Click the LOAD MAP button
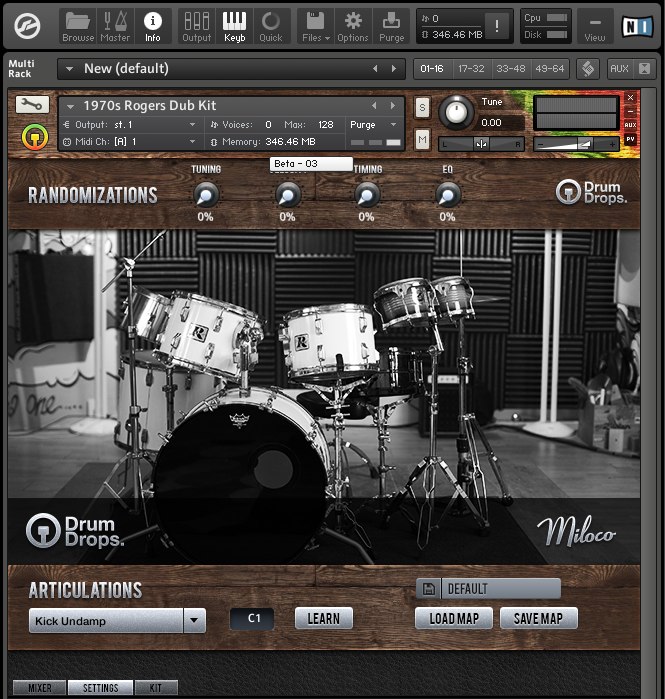The image size is (665, 699). pos(454,618)
